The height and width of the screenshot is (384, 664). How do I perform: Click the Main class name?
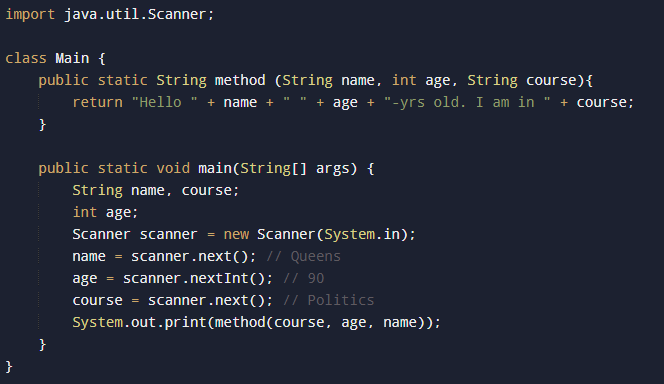click(x=72, y=58)
